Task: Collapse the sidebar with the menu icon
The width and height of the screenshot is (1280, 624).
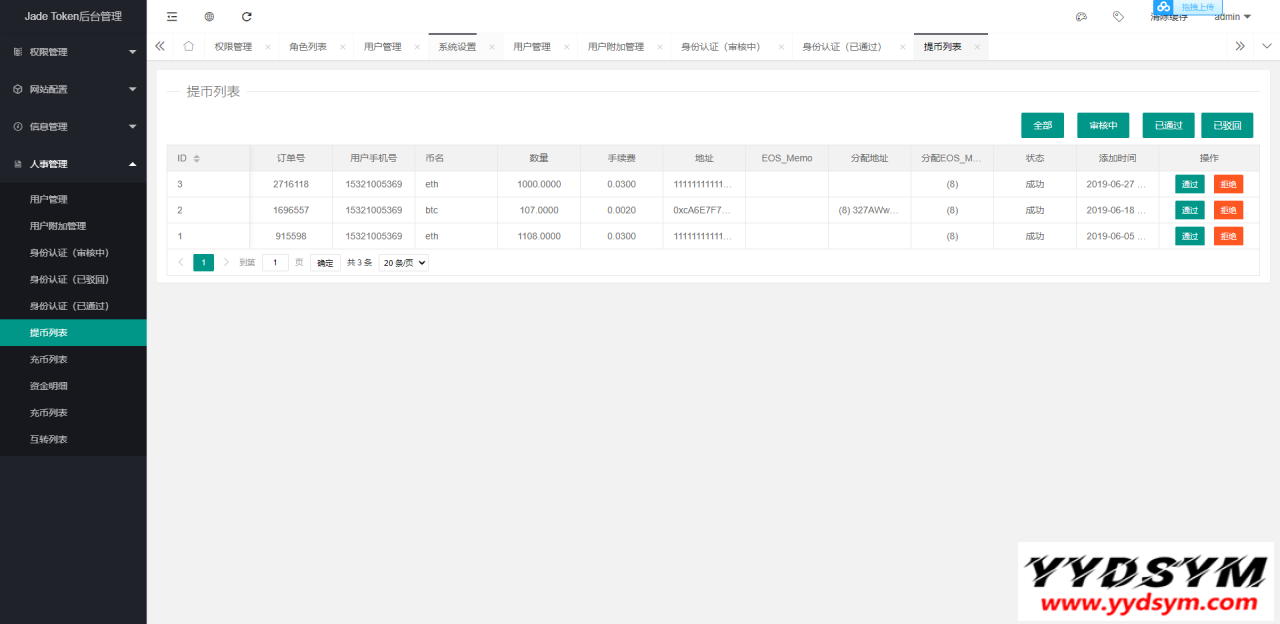Action: point(174,17)
